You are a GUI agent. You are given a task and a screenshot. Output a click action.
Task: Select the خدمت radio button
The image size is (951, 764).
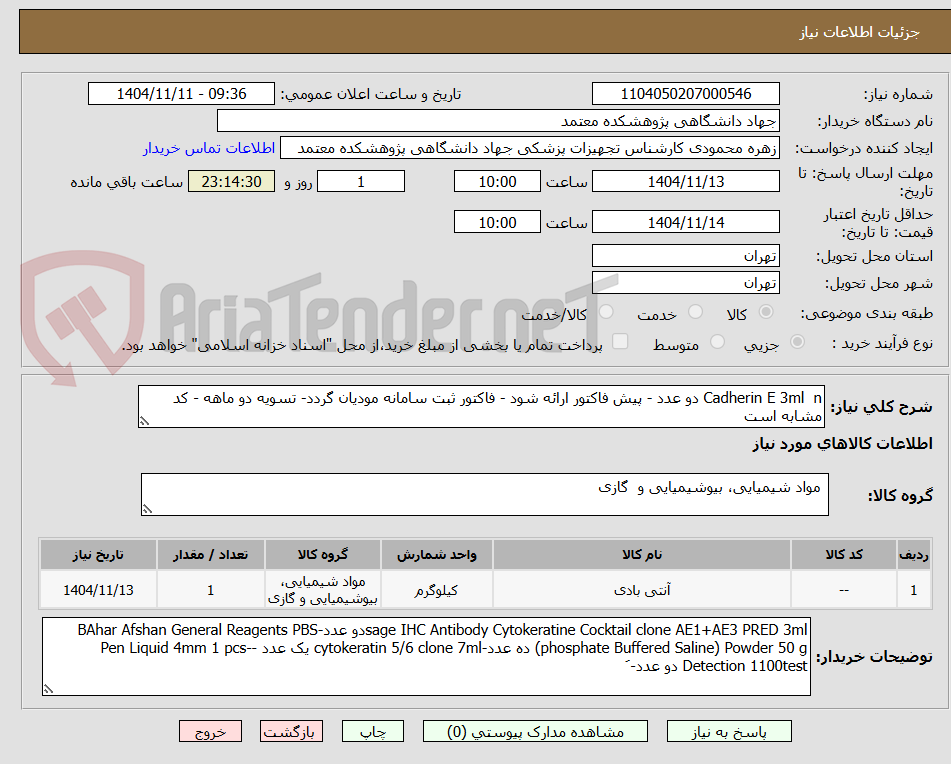coord(695,312)
